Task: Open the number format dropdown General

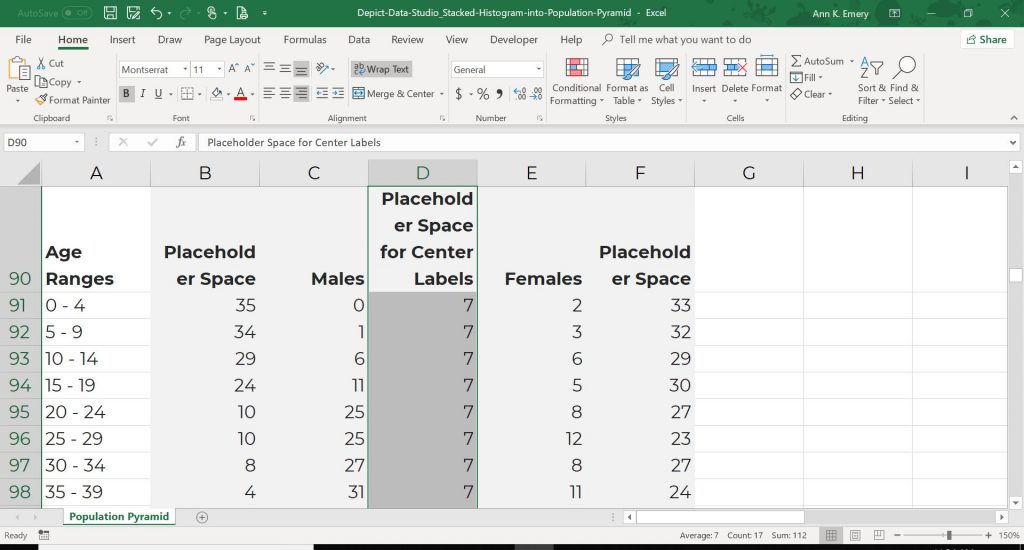Action: (539, 69)
